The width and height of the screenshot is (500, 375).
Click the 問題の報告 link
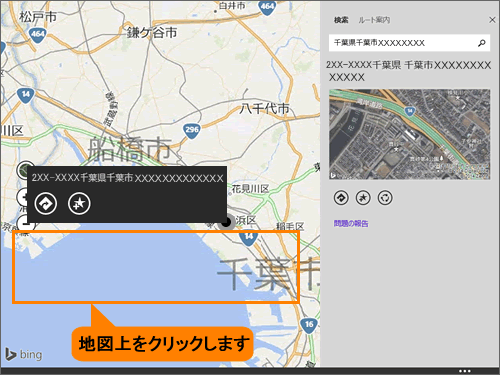351,224
